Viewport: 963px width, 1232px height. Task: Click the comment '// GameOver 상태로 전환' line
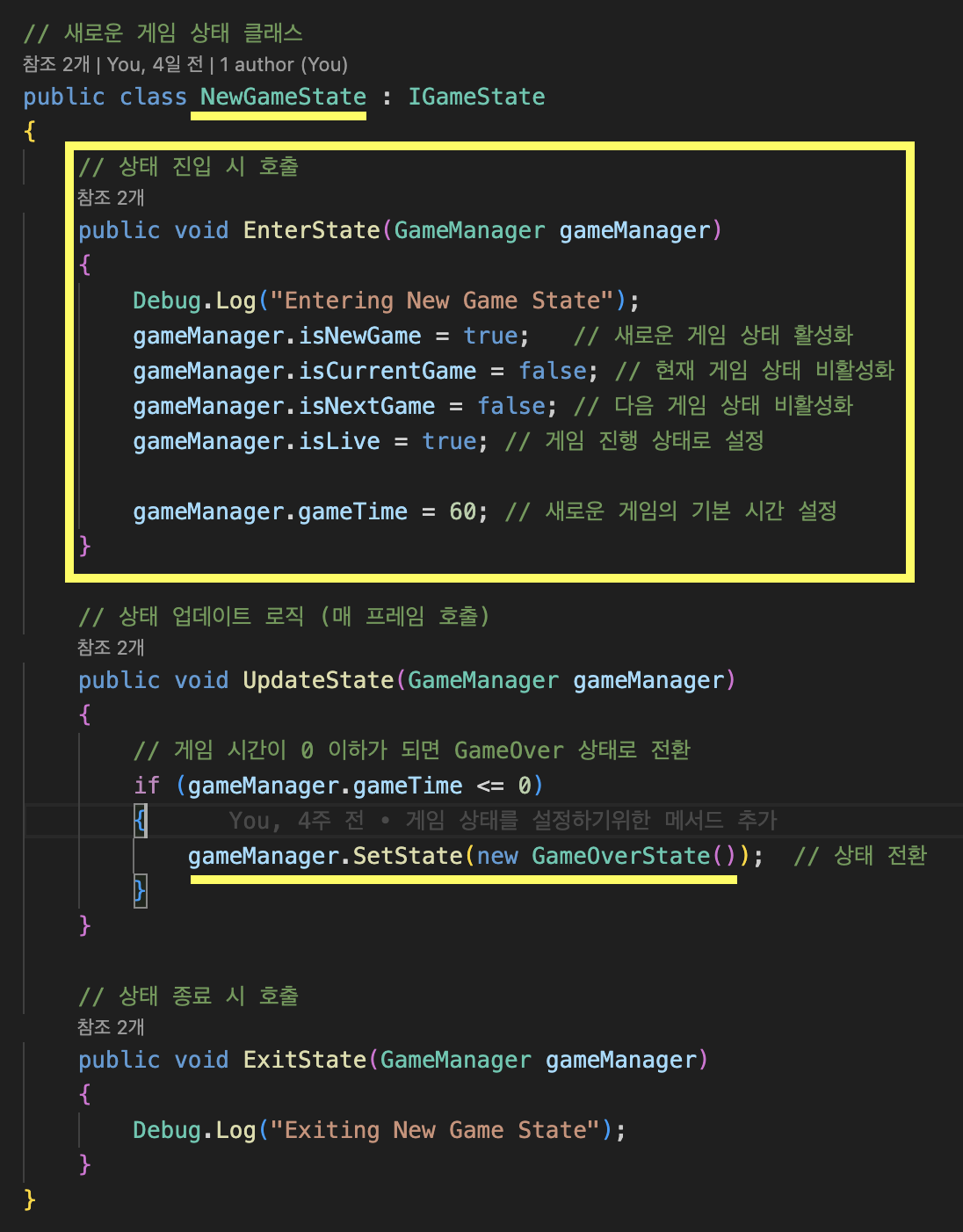[x=412, y=750]
